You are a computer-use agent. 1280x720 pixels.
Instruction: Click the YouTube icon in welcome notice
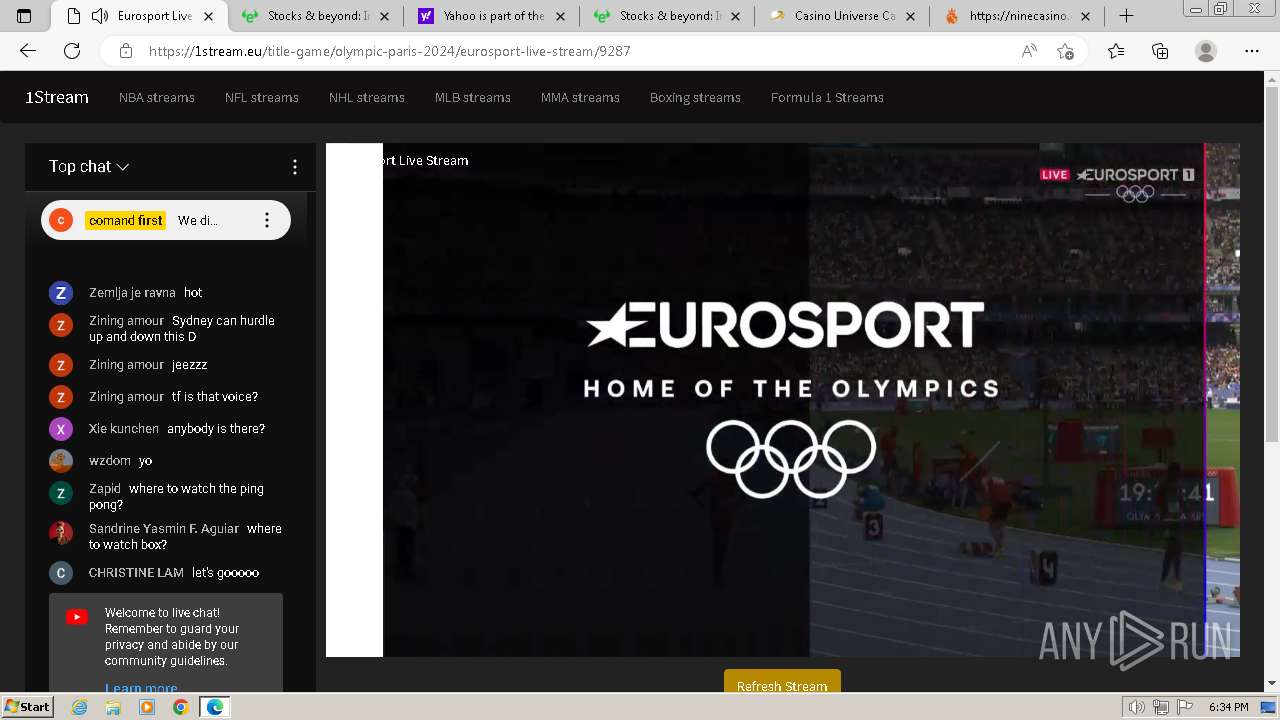click(77, 617)
